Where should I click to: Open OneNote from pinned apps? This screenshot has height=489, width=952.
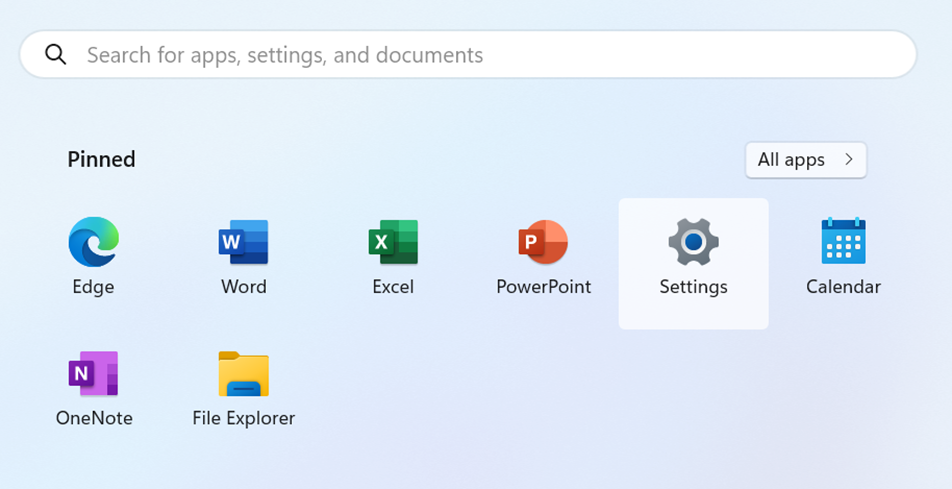(94, 391)
